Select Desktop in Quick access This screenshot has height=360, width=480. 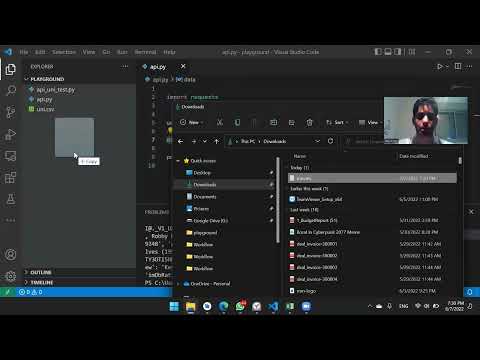[202, 173]
